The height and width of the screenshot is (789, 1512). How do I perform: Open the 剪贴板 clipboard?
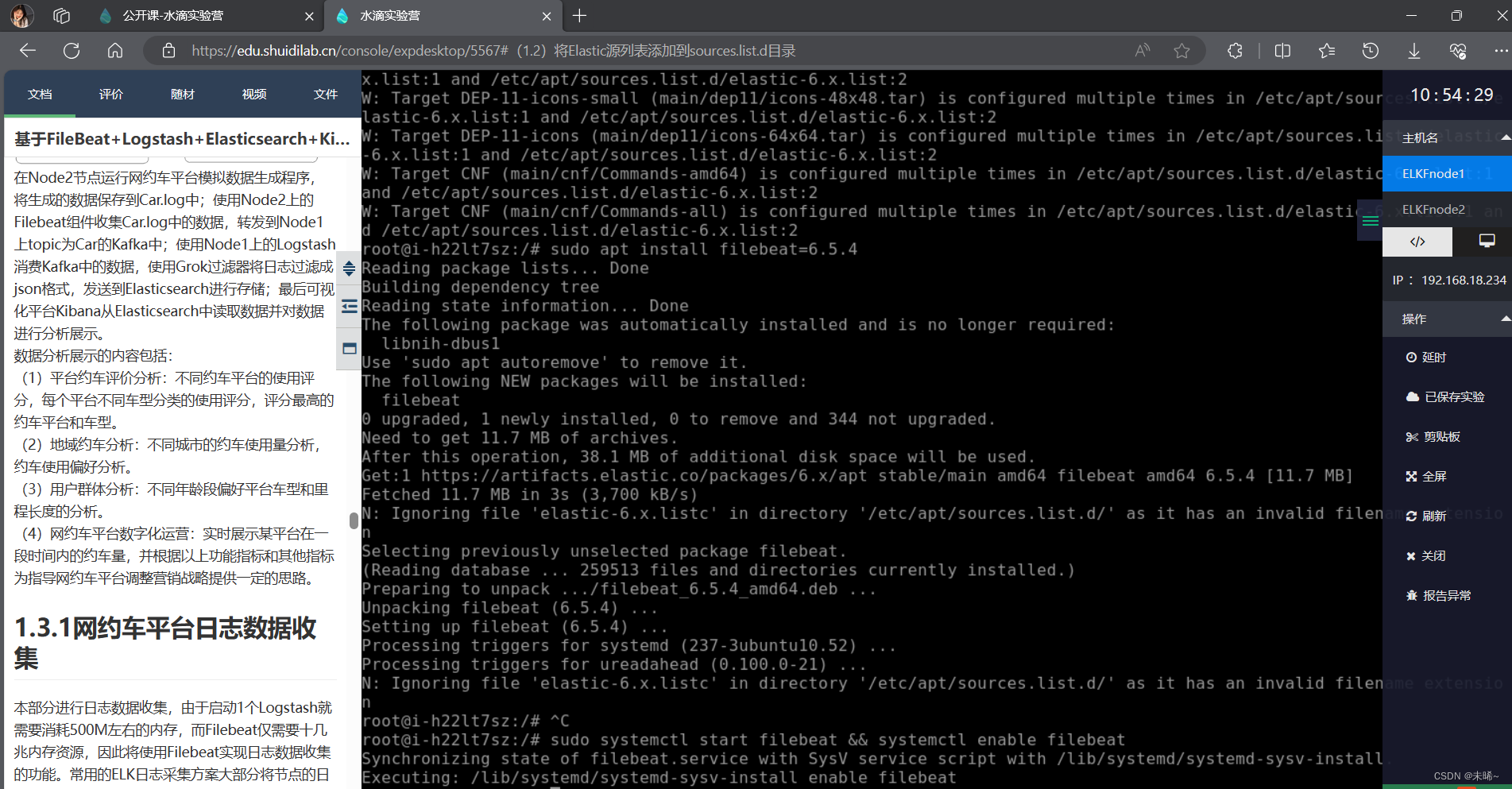(x=1433, y=437)
